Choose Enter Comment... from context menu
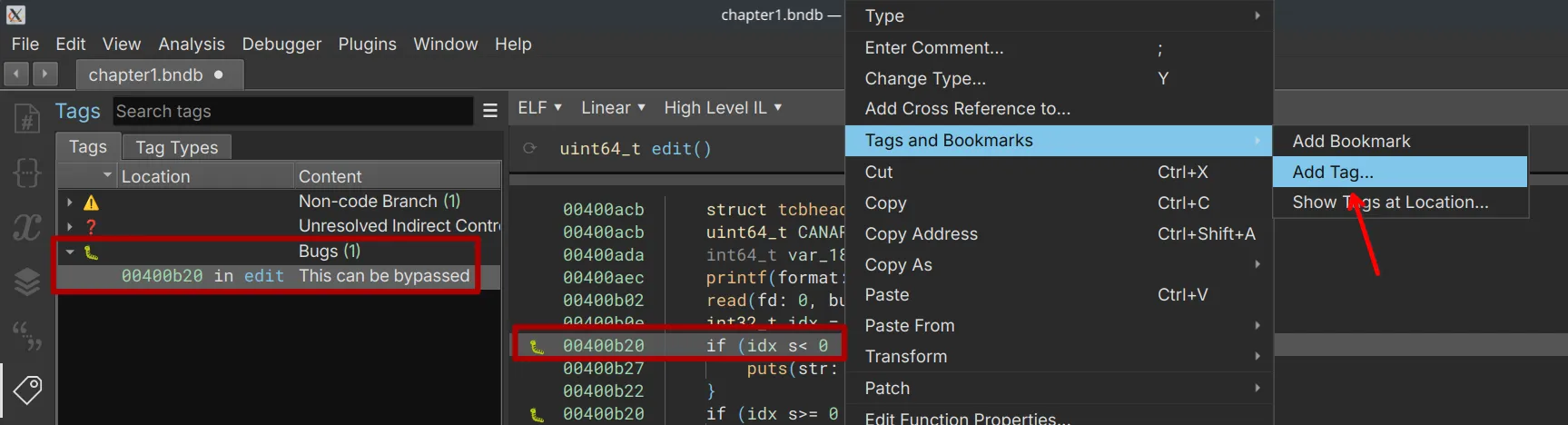1568x425 pixels. point(1059,48)
